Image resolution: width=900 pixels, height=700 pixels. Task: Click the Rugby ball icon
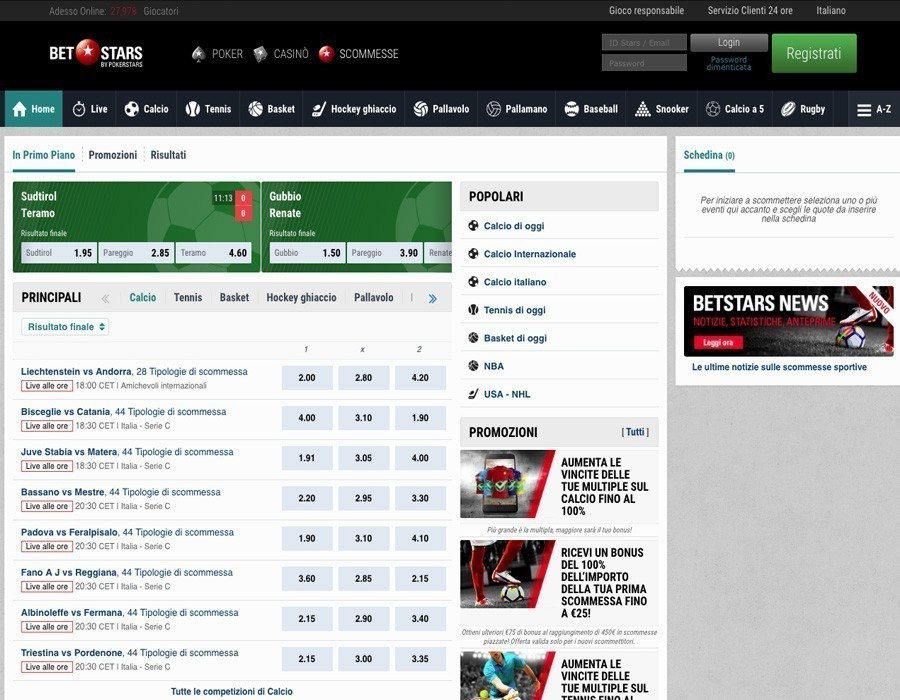[788, 109]
